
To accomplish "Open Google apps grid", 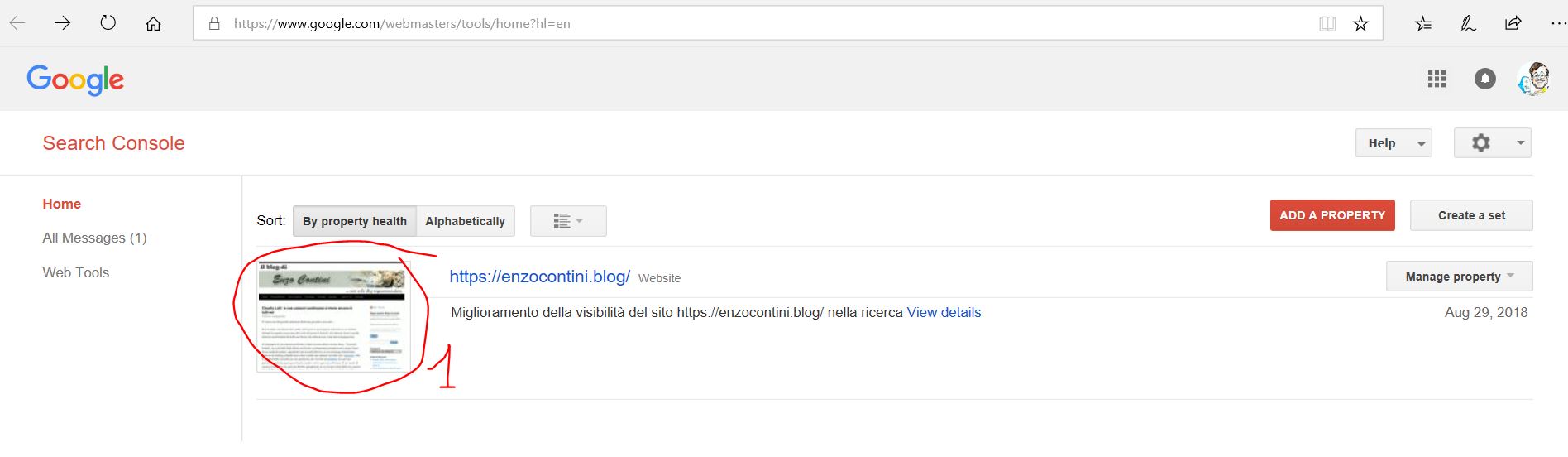I will 1437,79.
